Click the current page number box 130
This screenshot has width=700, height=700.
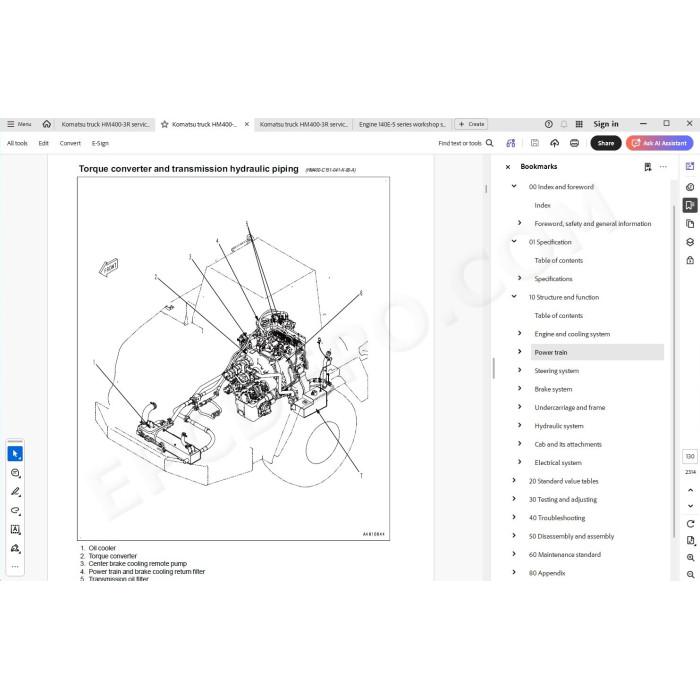tap(690, 456)
